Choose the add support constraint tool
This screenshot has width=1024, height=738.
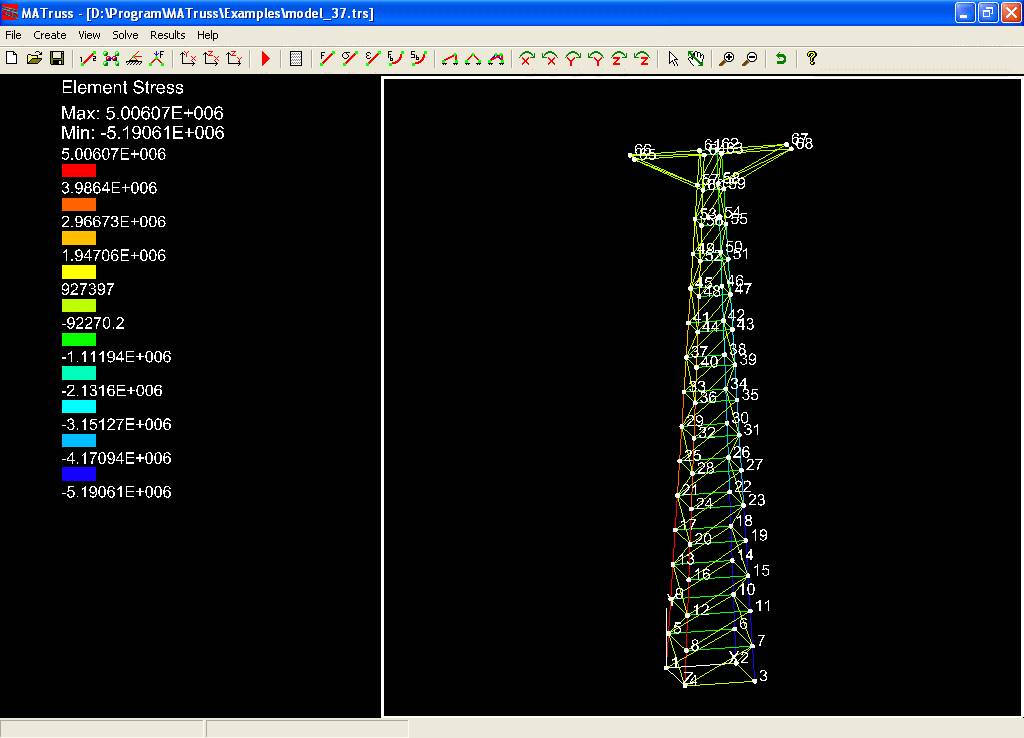click(134, 59)
